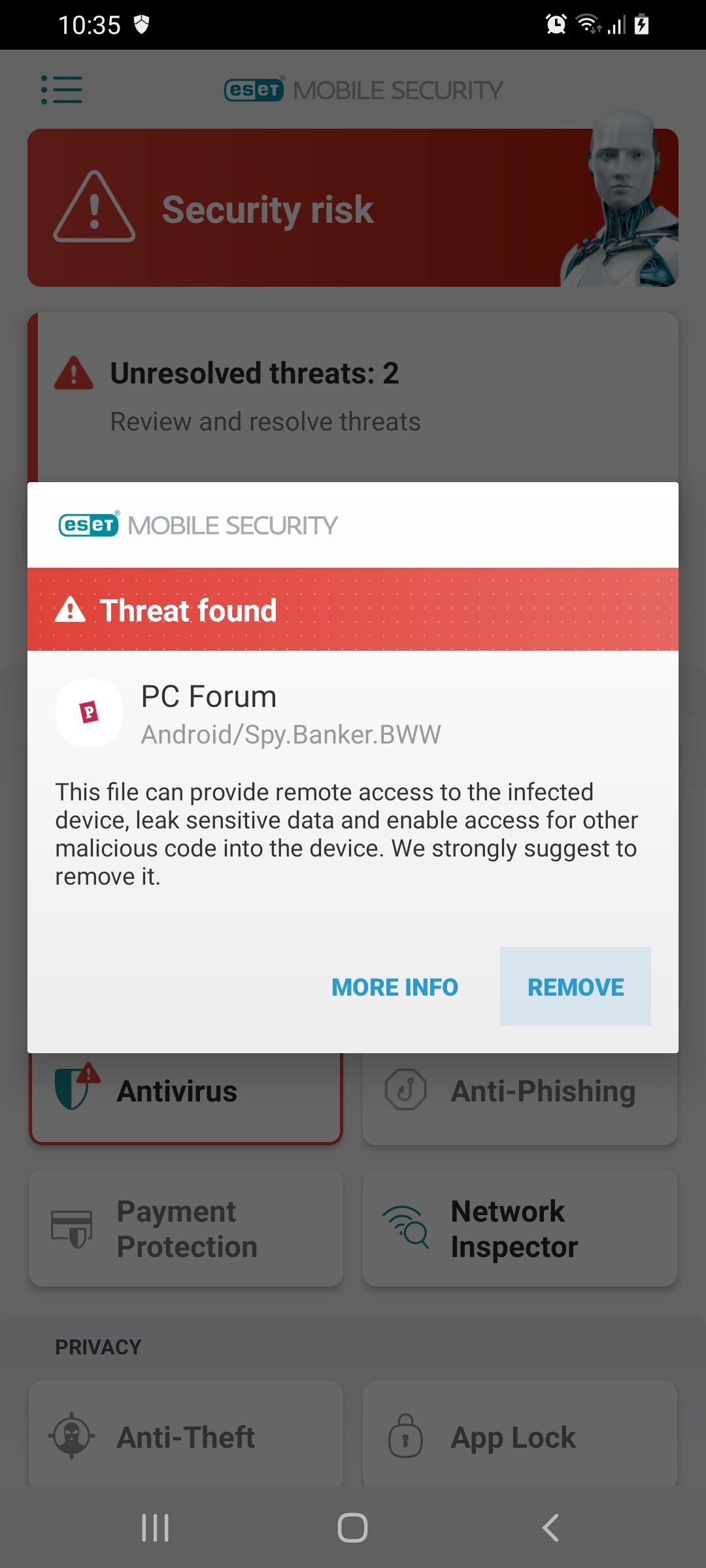Tap the alarm icon in status bar

(x=556, y=24)
